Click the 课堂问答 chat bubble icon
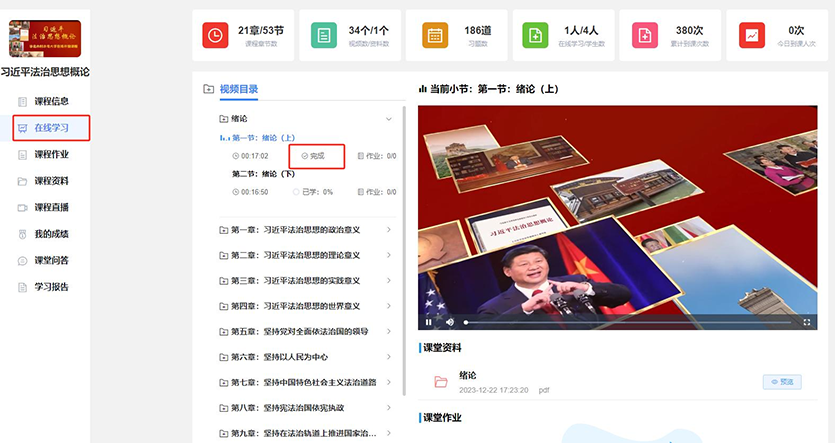The height and width of the screenshot is (443, 835). pos(22,261)
